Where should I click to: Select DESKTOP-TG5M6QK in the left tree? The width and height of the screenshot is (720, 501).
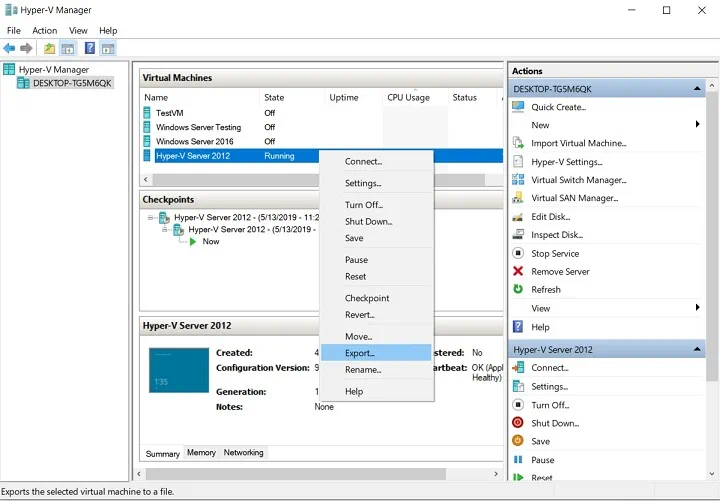pos(70,83)
